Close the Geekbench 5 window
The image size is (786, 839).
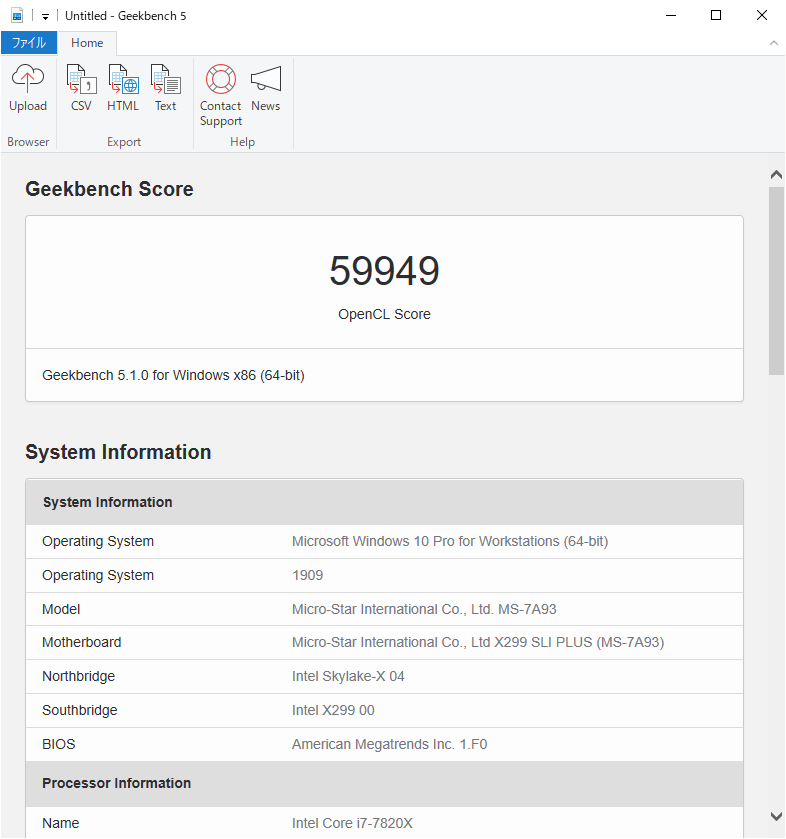[762, 16]
